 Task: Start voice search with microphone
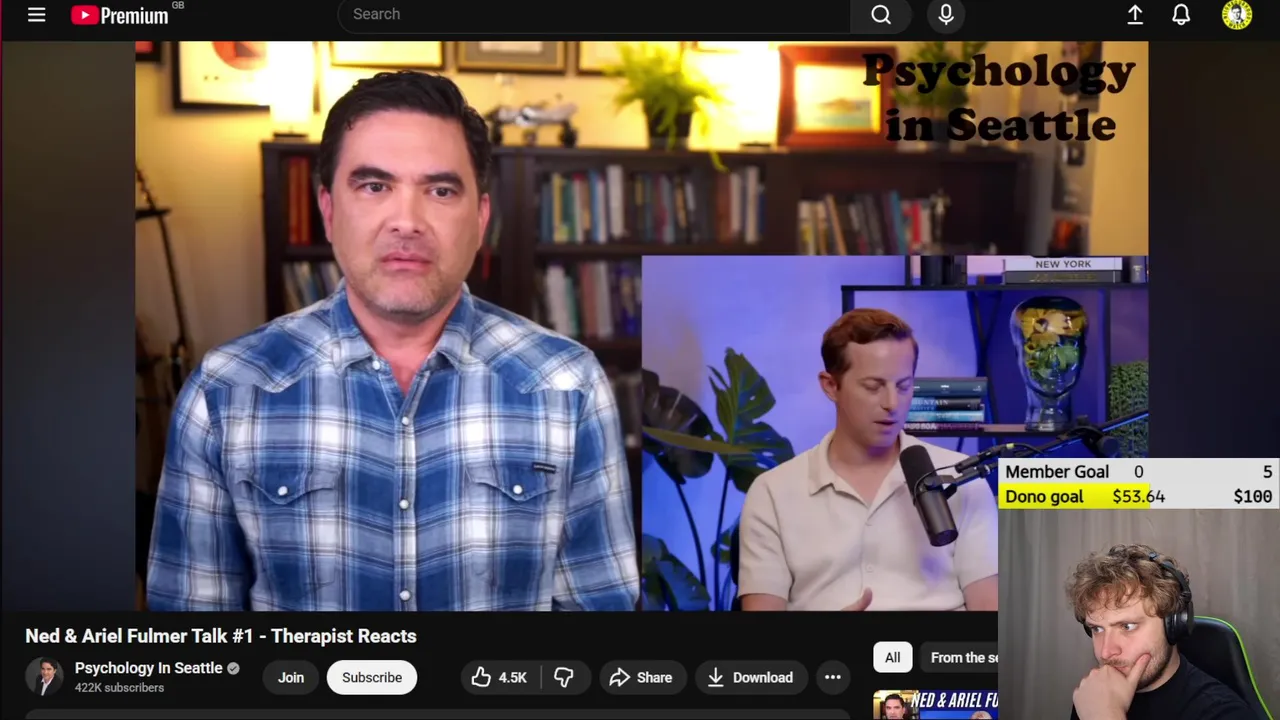click(946, 14)
